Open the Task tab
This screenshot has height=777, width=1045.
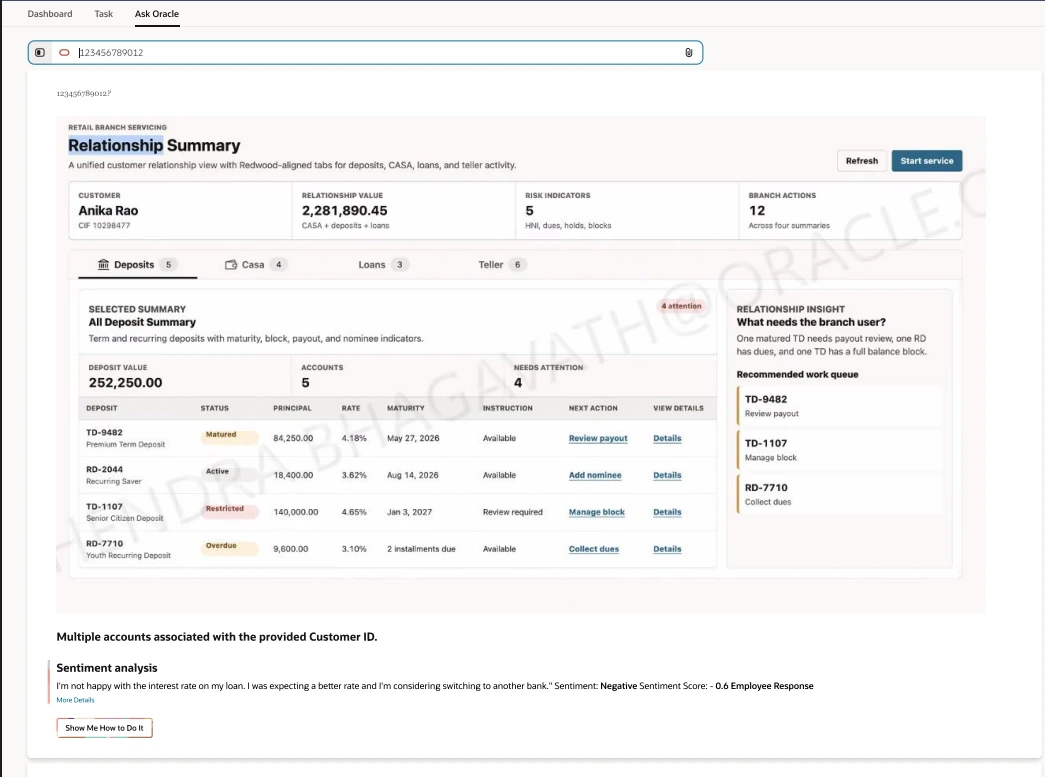(103, 13)
